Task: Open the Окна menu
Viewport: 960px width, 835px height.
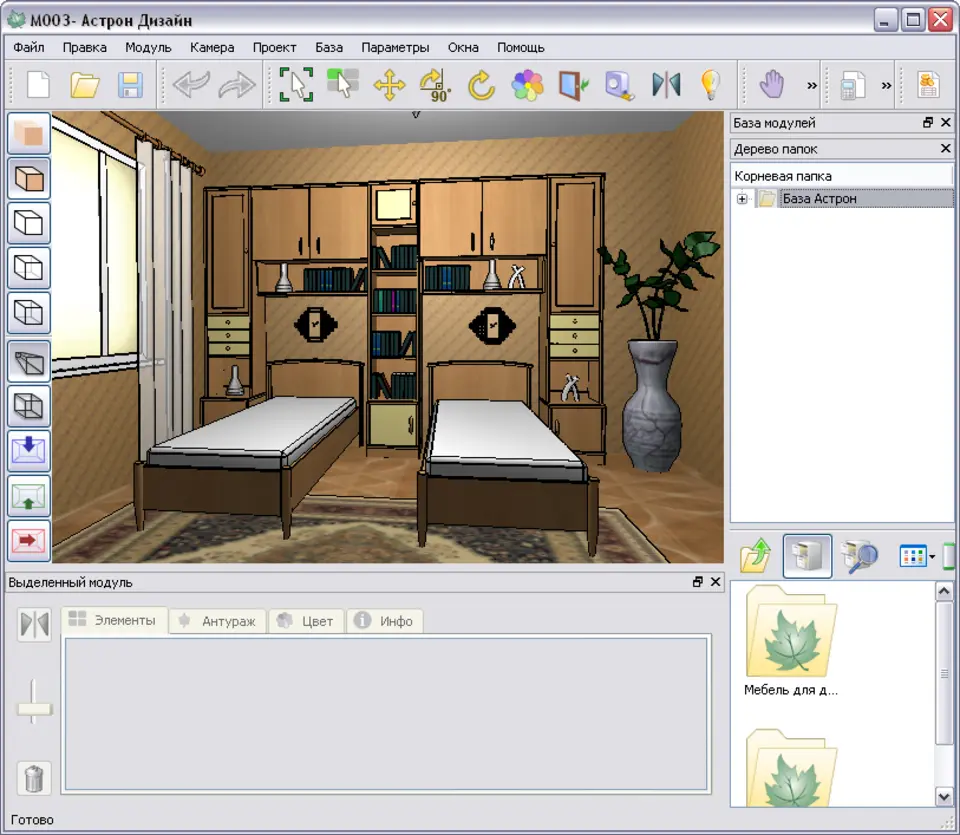Action: (x=463, y=47)
